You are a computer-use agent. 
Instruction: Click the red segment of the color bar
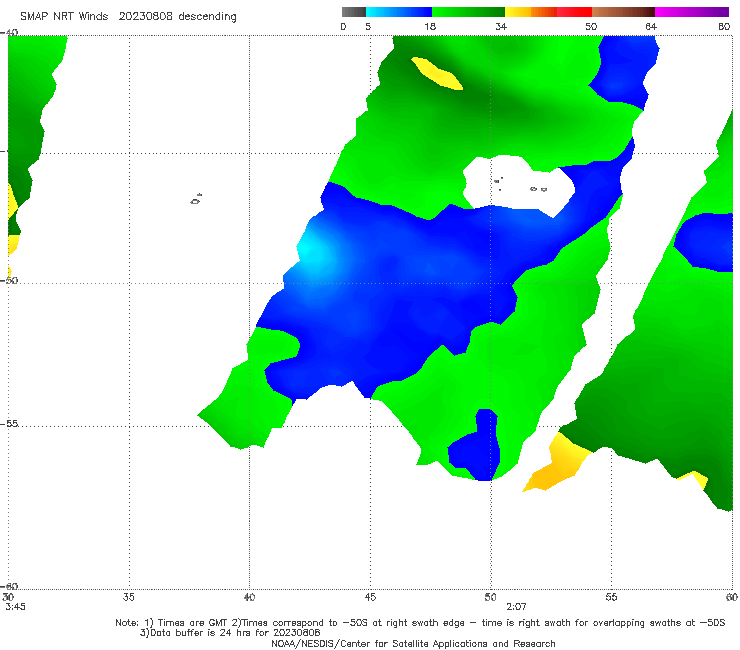[x=574, y=12]
